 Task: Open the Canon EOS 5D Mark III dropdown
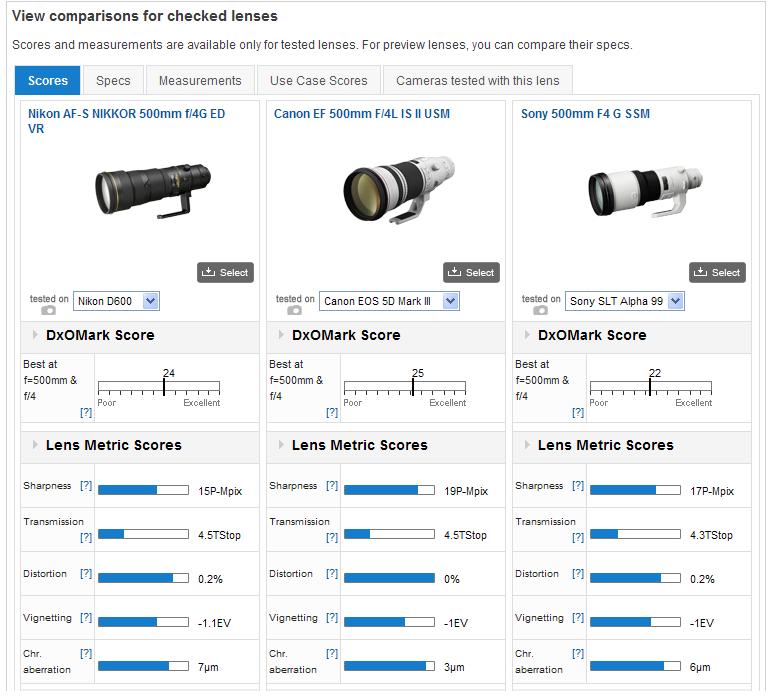(389, 301)
